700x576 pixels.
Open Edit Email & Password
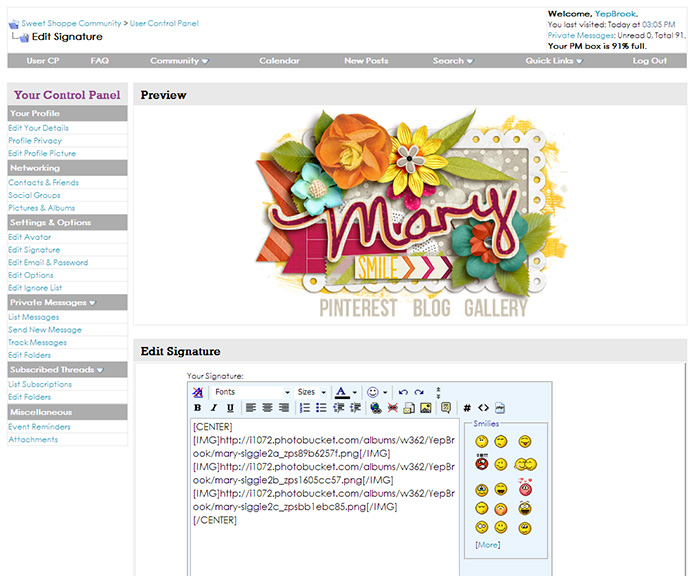click(48, 263)
